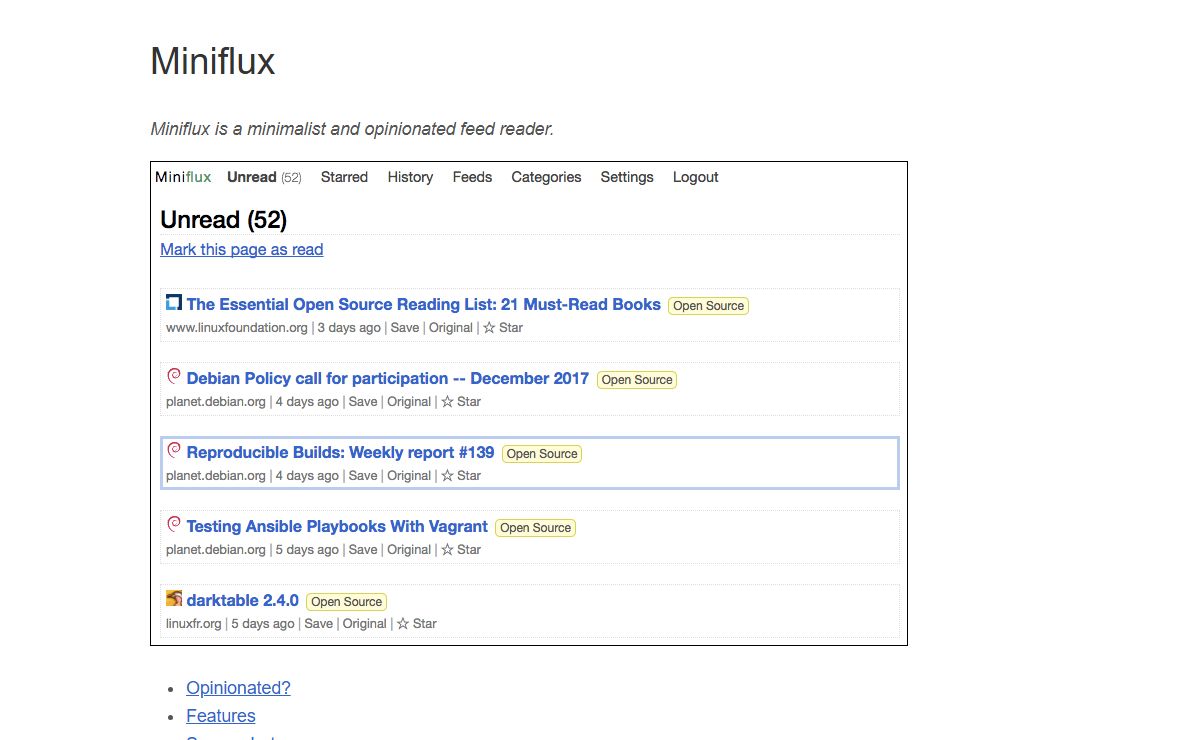Screen dimensions: 1200x740
Task: Open Original link for Essential Open Source Reading List
Action: coord(451,328)
